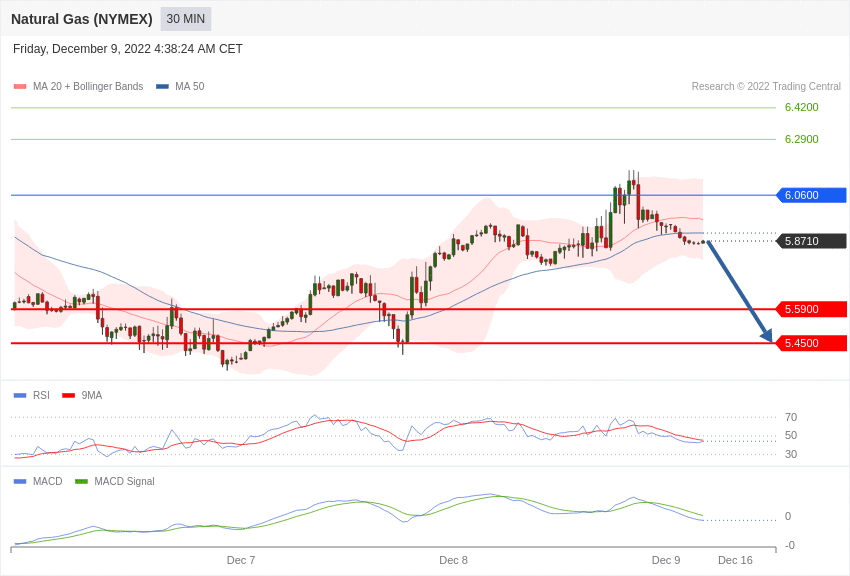This screenshot has height=576, width=850.
Task: Click the RSI 30 axis value
Action: tap(791, 454)
